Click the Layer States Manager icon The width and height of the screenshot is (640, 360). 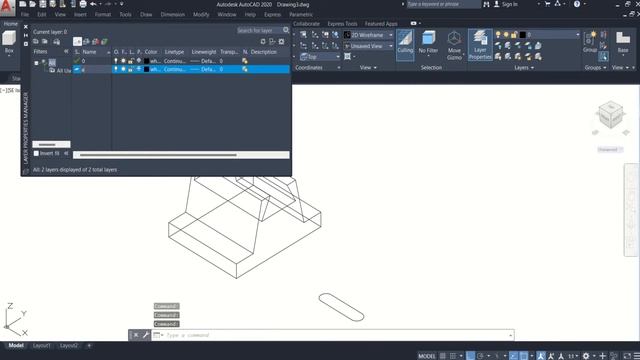pyautogui.click(x=57, y=41)
